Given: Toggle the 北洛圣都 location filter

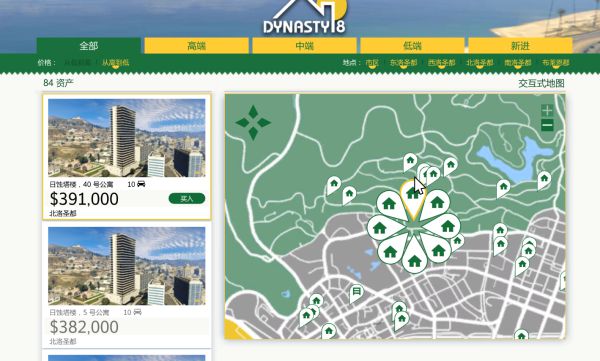Looking at the screenshot, I should click(x=480, y=63).
